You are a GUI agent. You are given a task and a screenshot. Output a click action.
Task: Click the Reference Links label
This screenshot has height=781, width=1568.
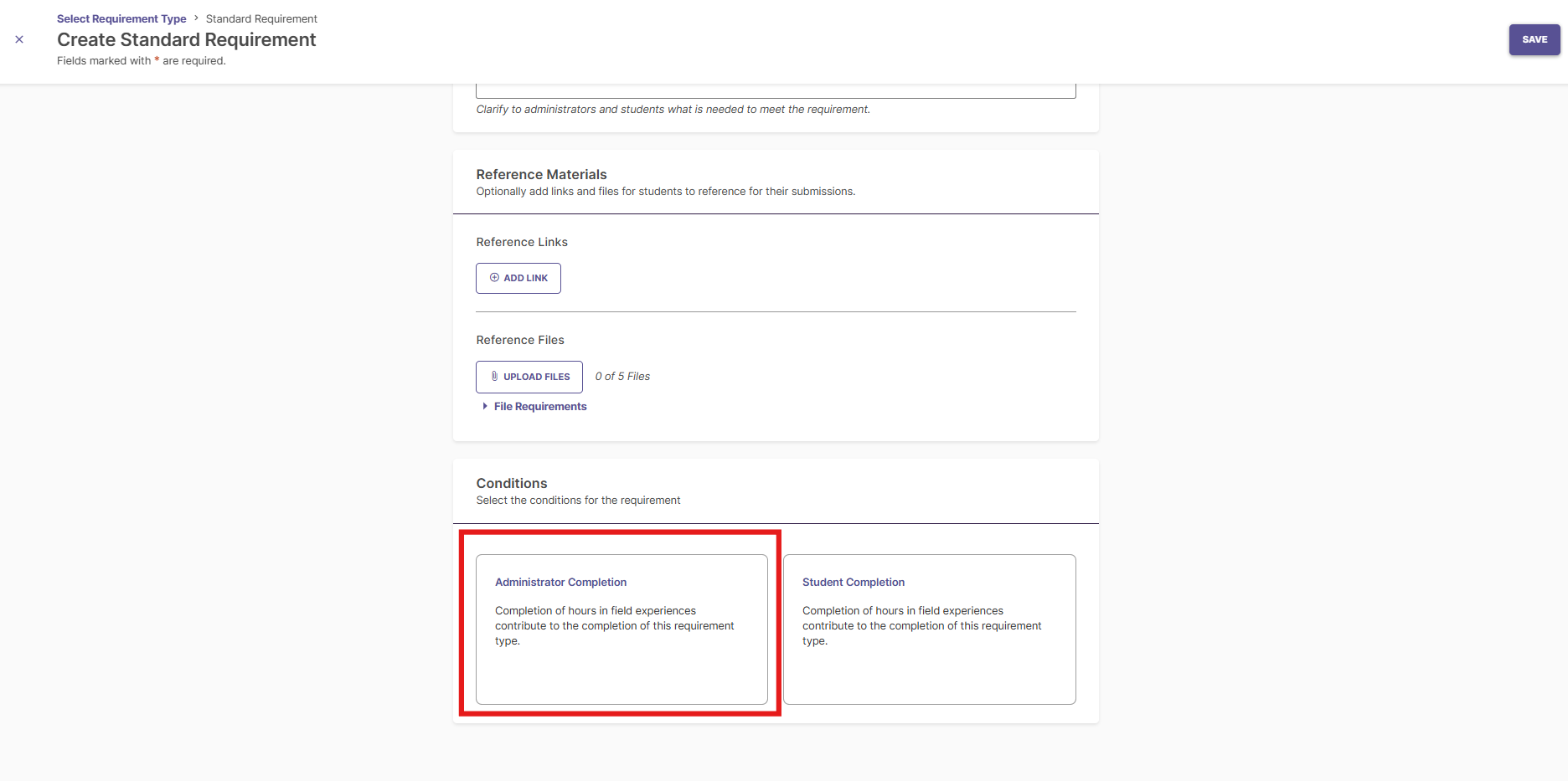pyautogui.click(x=522, y=242)
